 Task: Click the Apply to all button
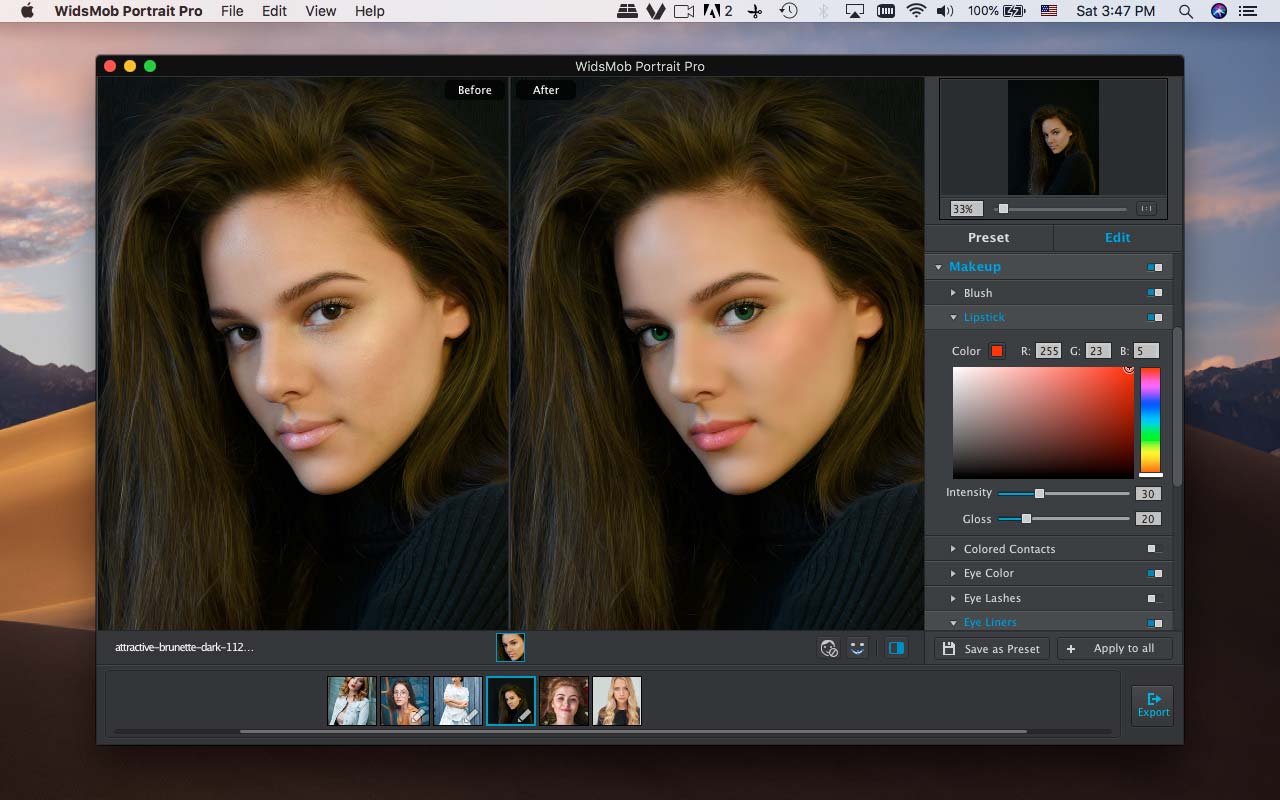(1114, 649)
